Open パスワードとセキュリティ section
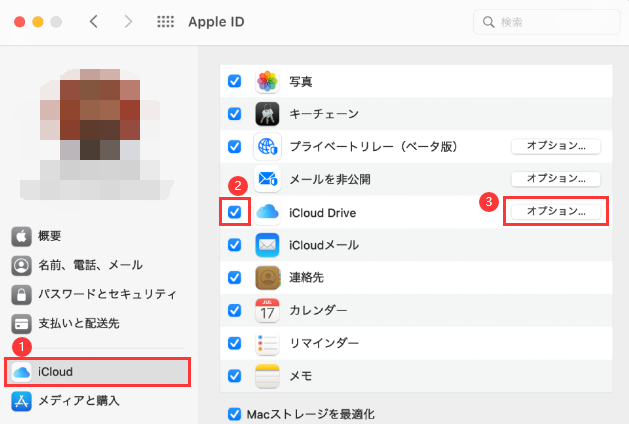Screen dimensions: 629x424 [108, 294]
